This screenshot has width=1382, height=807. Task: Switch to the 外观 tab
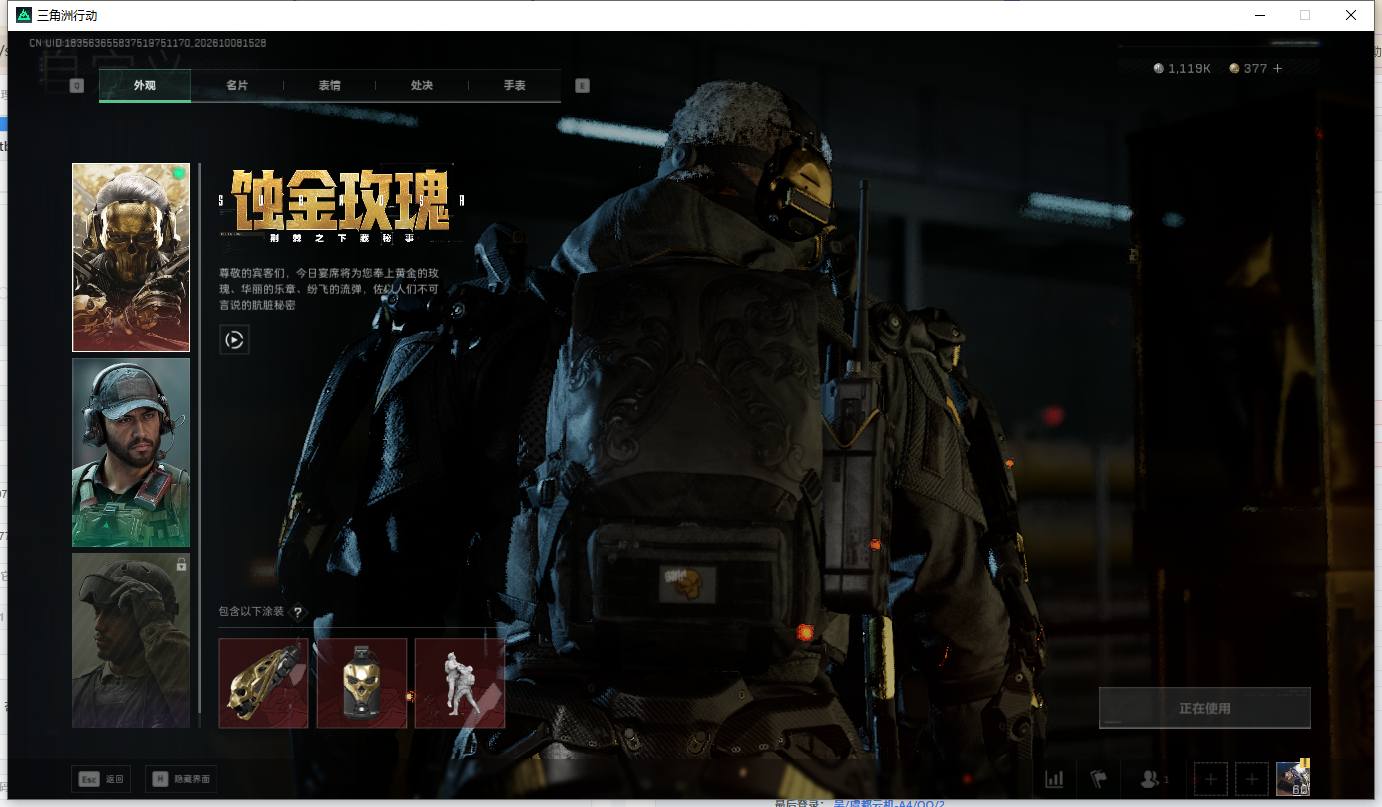click(x=145, y=86)
